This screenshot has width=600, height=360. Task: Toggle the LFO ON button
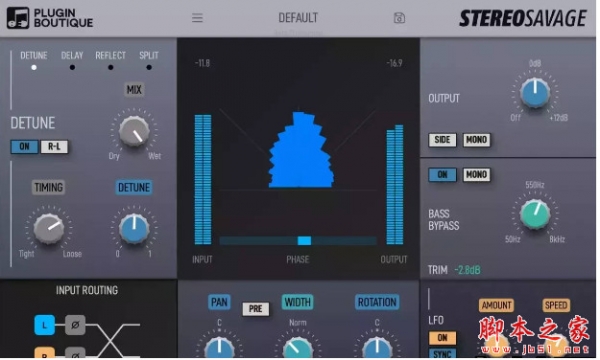tap(442, 338)
